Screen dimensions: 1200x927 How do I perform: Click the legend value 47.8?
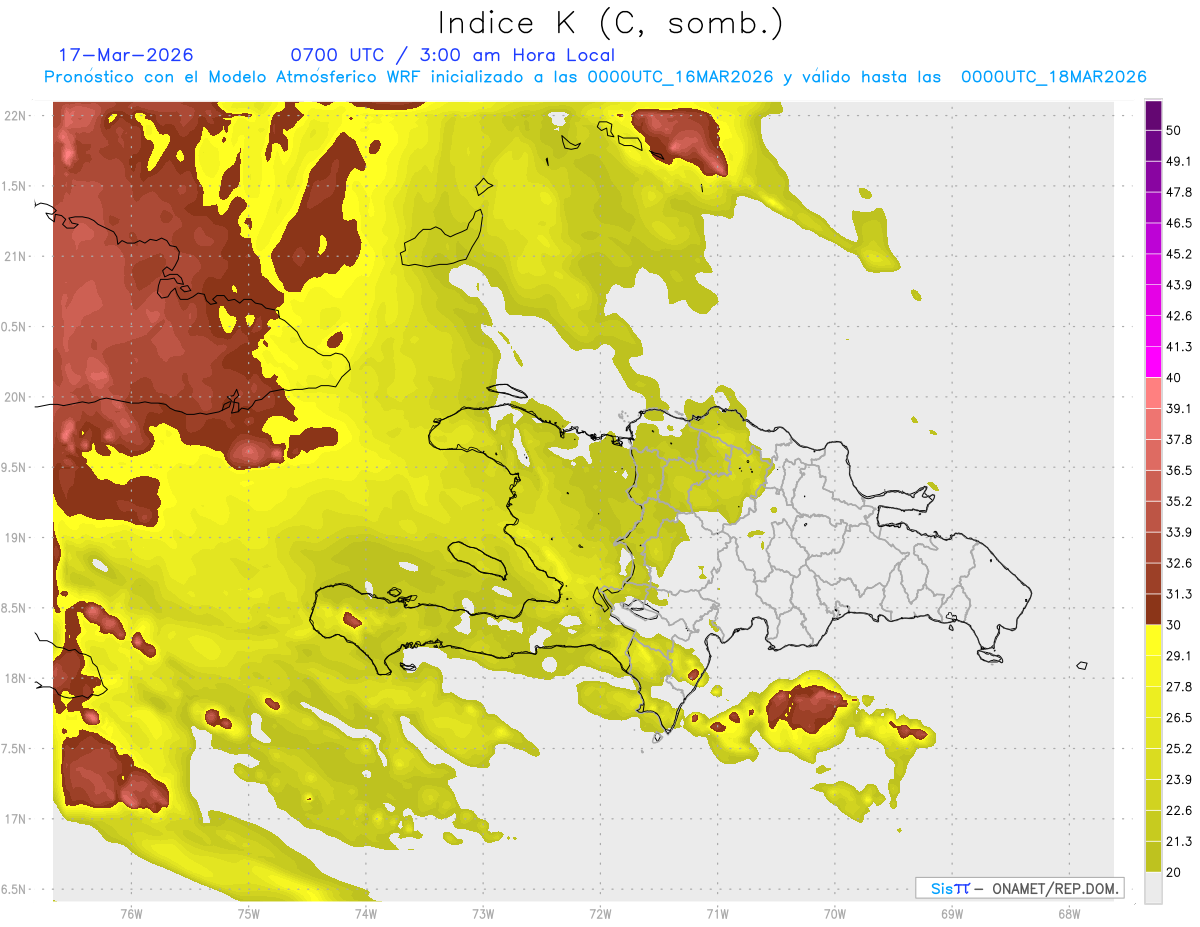pyautogui.click(x=1179, y=192)
